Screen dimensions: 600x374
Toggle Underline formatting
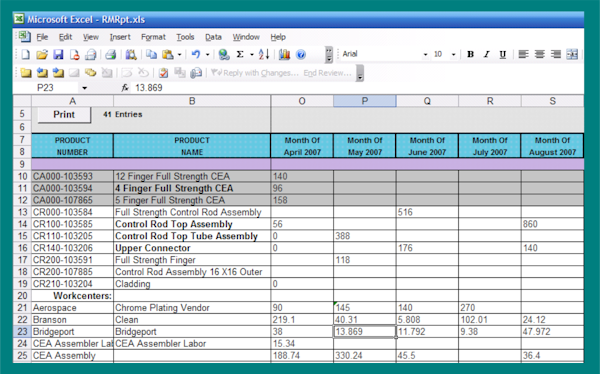502,55
